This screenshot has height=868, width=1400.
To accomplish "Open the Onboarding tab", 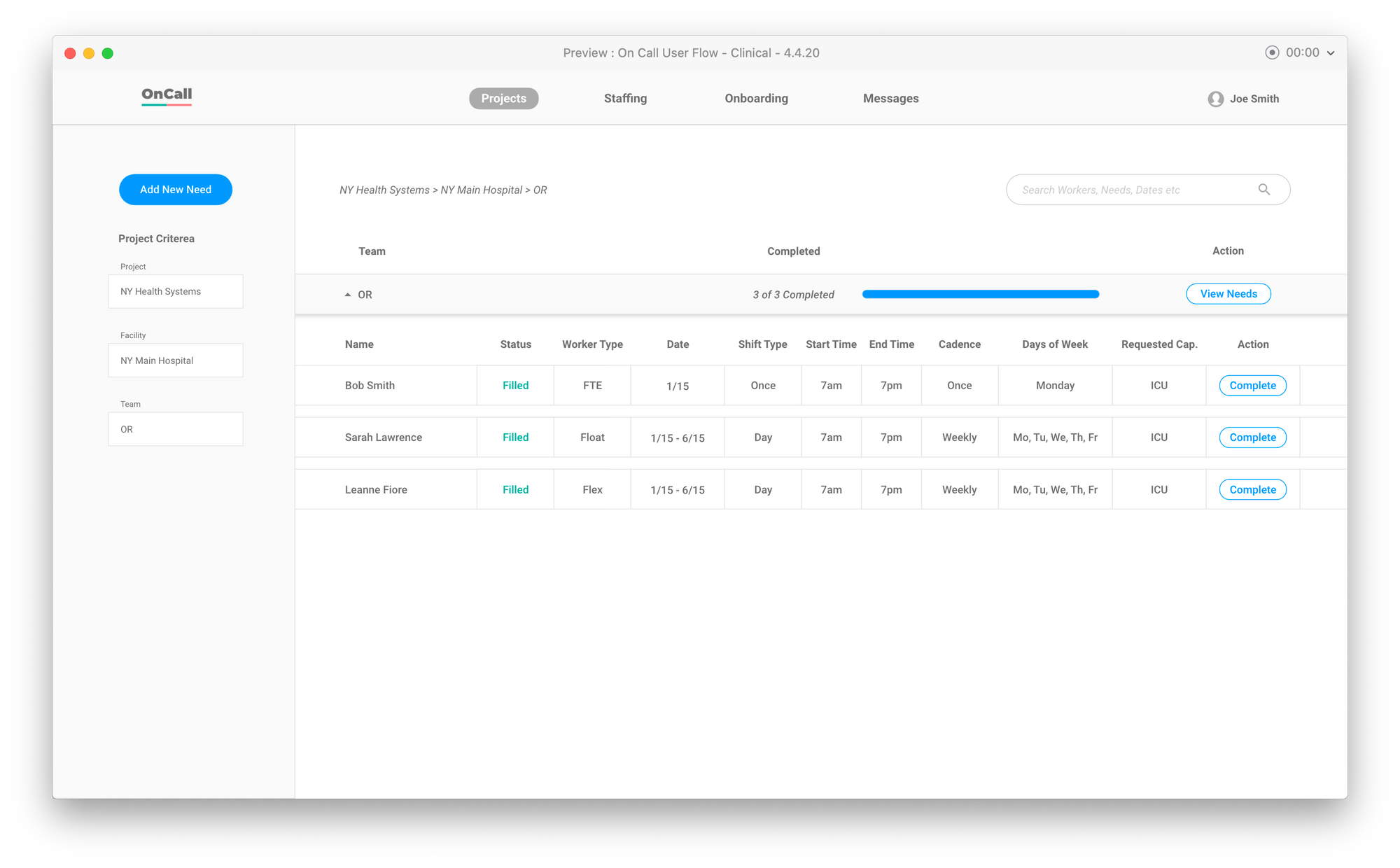I will [x=756, y=99].
